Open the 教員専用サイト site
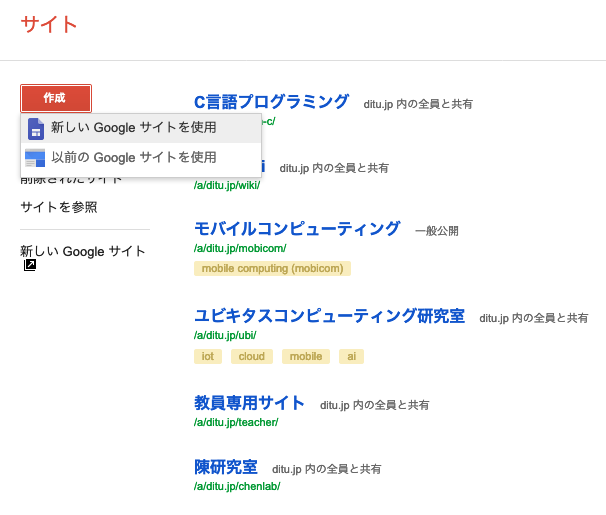 point(249,403)
